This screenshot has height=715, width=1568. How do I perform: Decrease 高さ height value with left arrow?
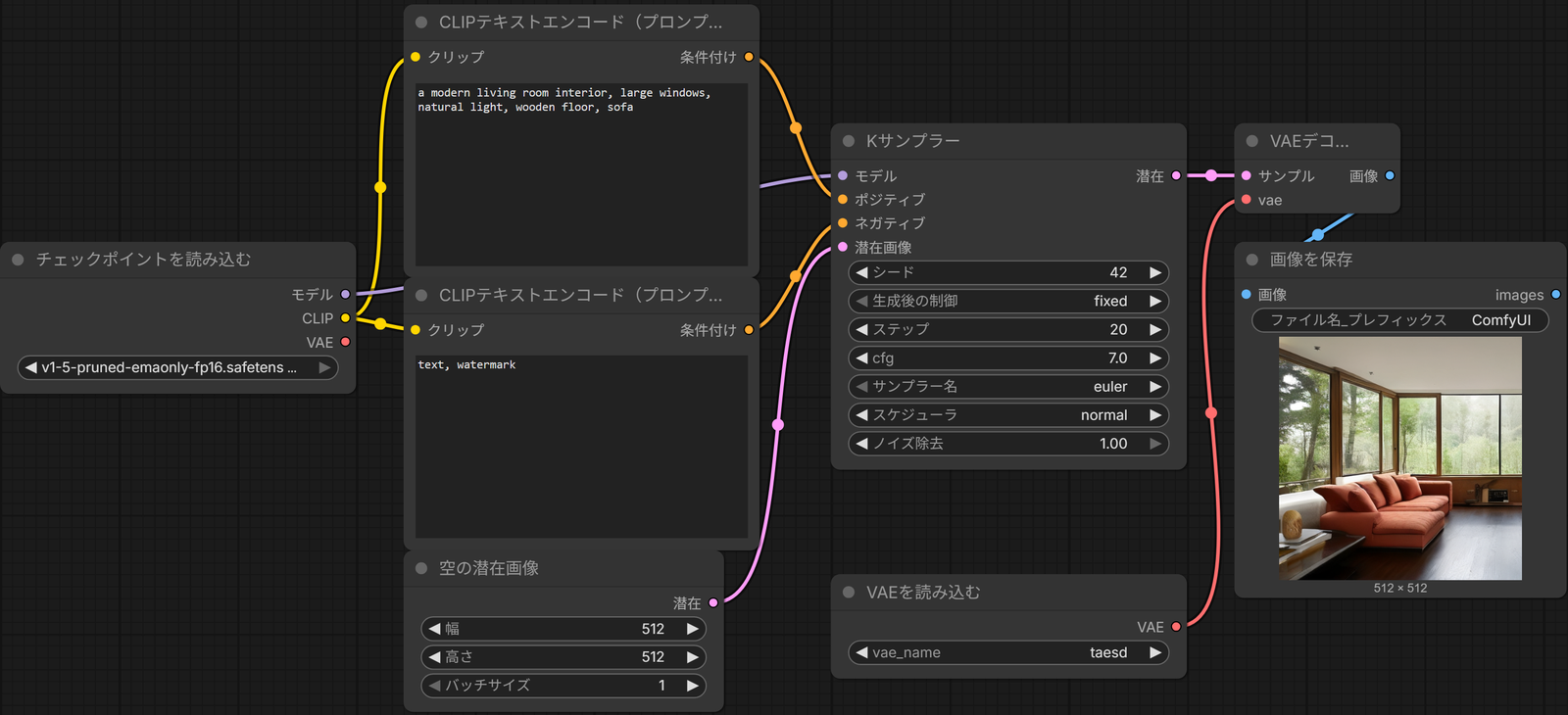tap(435, 657)
